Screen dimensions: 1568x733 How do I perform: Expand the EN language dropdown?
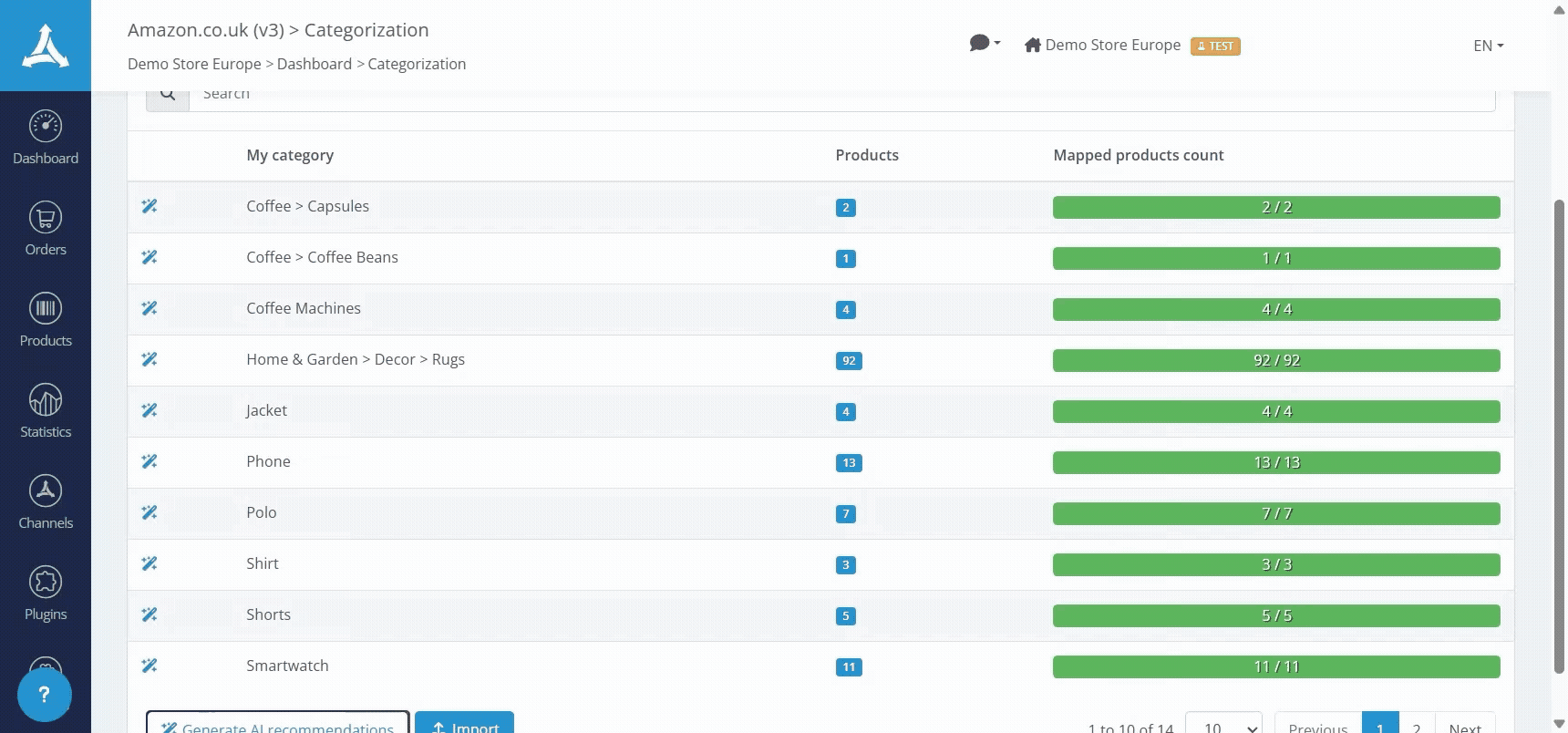pyautogui.click(x=1488, y=46)
